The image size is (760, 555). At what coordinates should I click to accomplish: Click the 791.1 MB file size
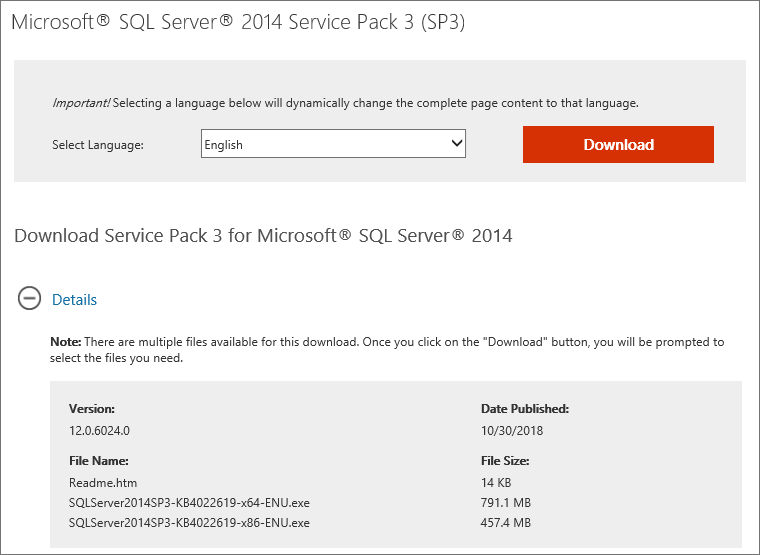pyautogui.click(x=505, y=502)
